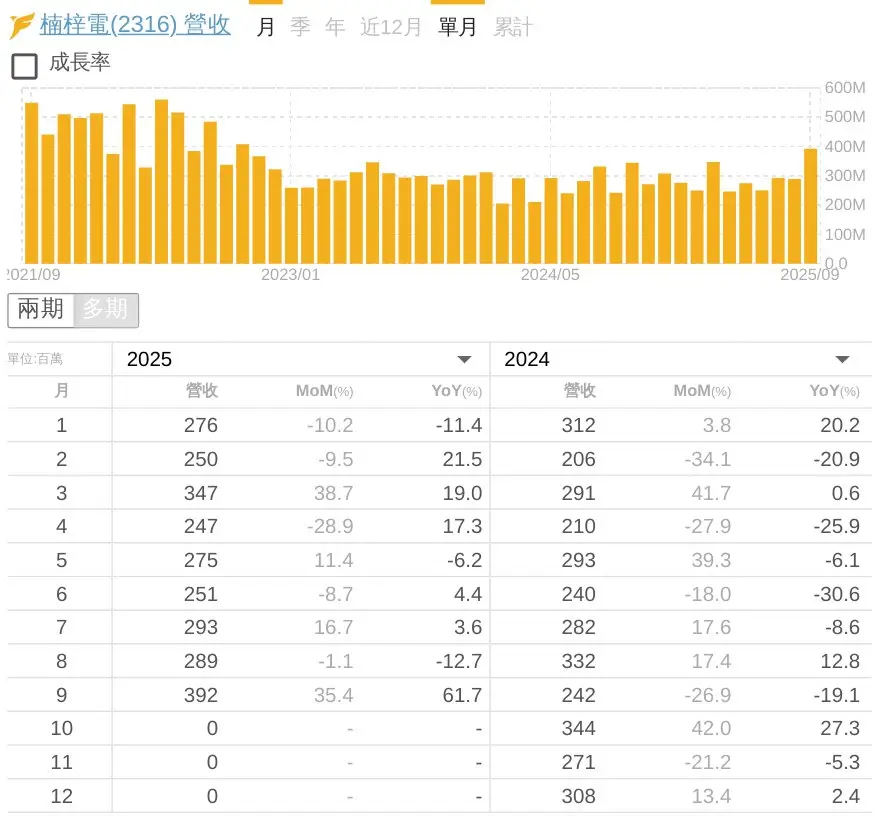This screenshot has width=878, height=819.
Task: Open the 楠梓電(2316) 營收 link
Action: [x=135, y=25]
